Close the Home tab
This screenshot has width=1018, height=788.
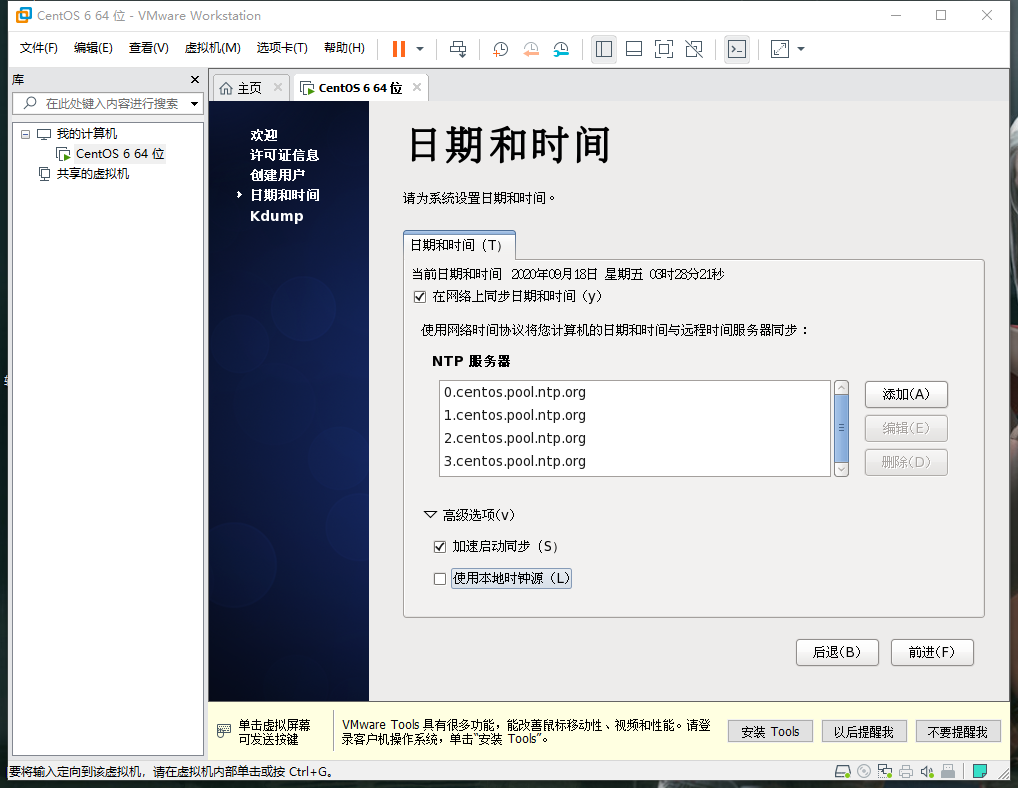coord(278,87)
